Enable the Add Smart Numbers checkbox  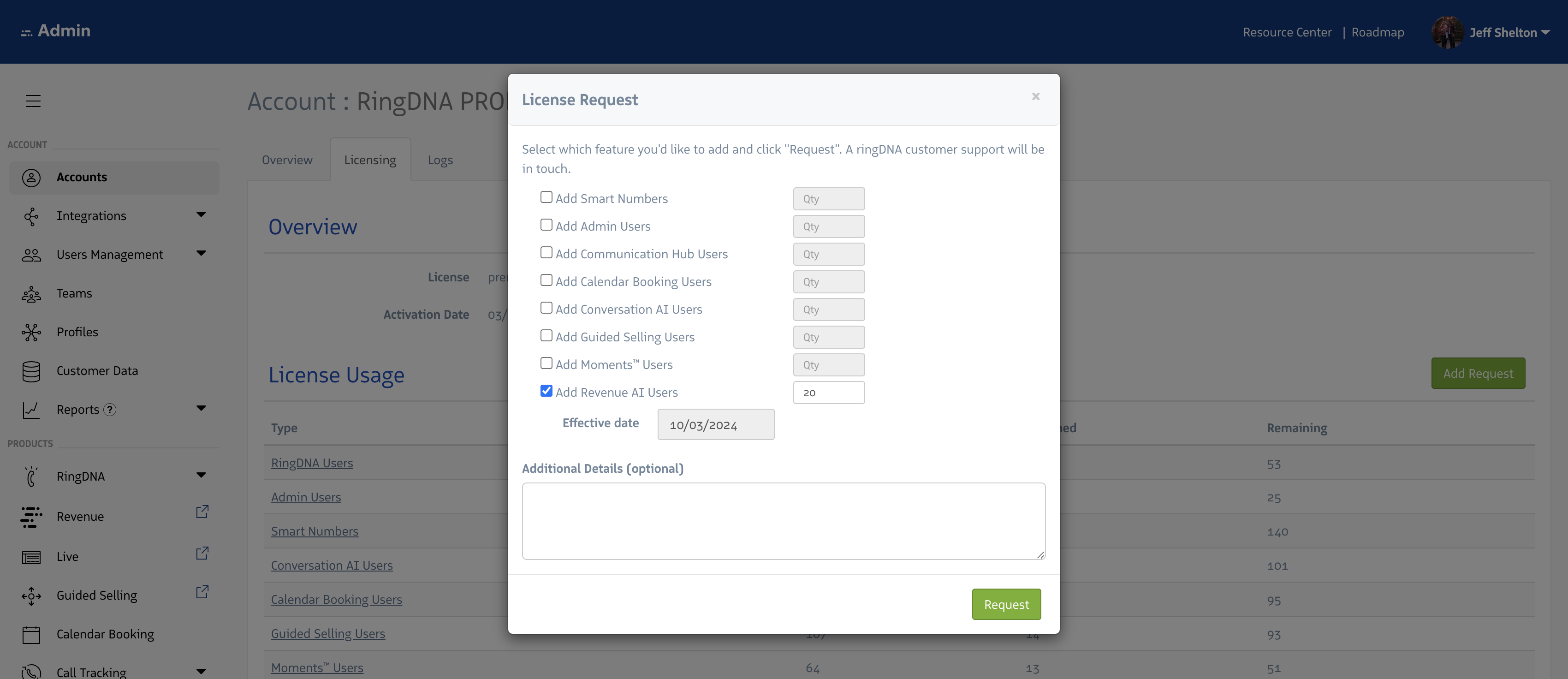click(x=546, y=197)
